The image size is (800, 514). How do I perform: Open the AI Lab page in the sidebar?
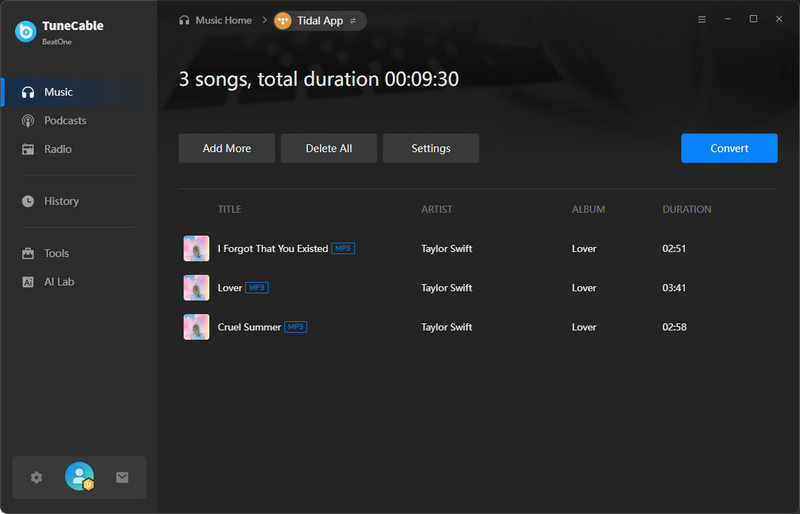point(79,282)
